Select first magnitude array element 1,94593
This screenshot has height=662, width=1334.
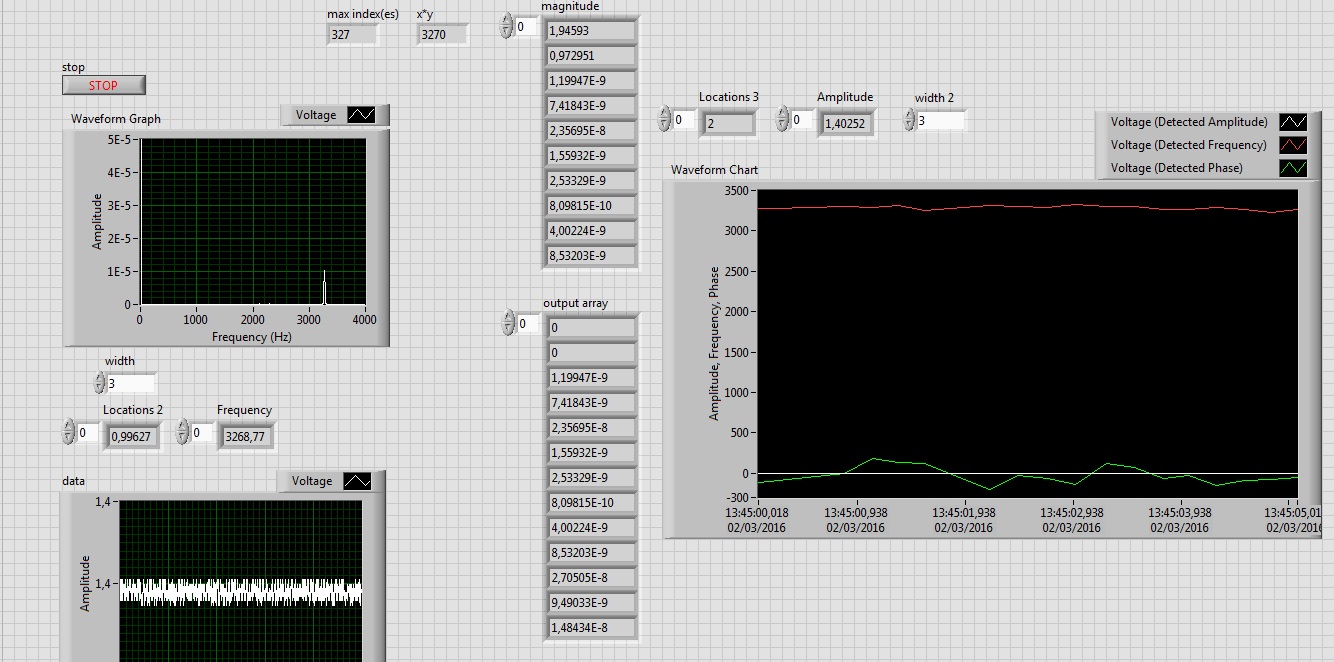[591, 31]
